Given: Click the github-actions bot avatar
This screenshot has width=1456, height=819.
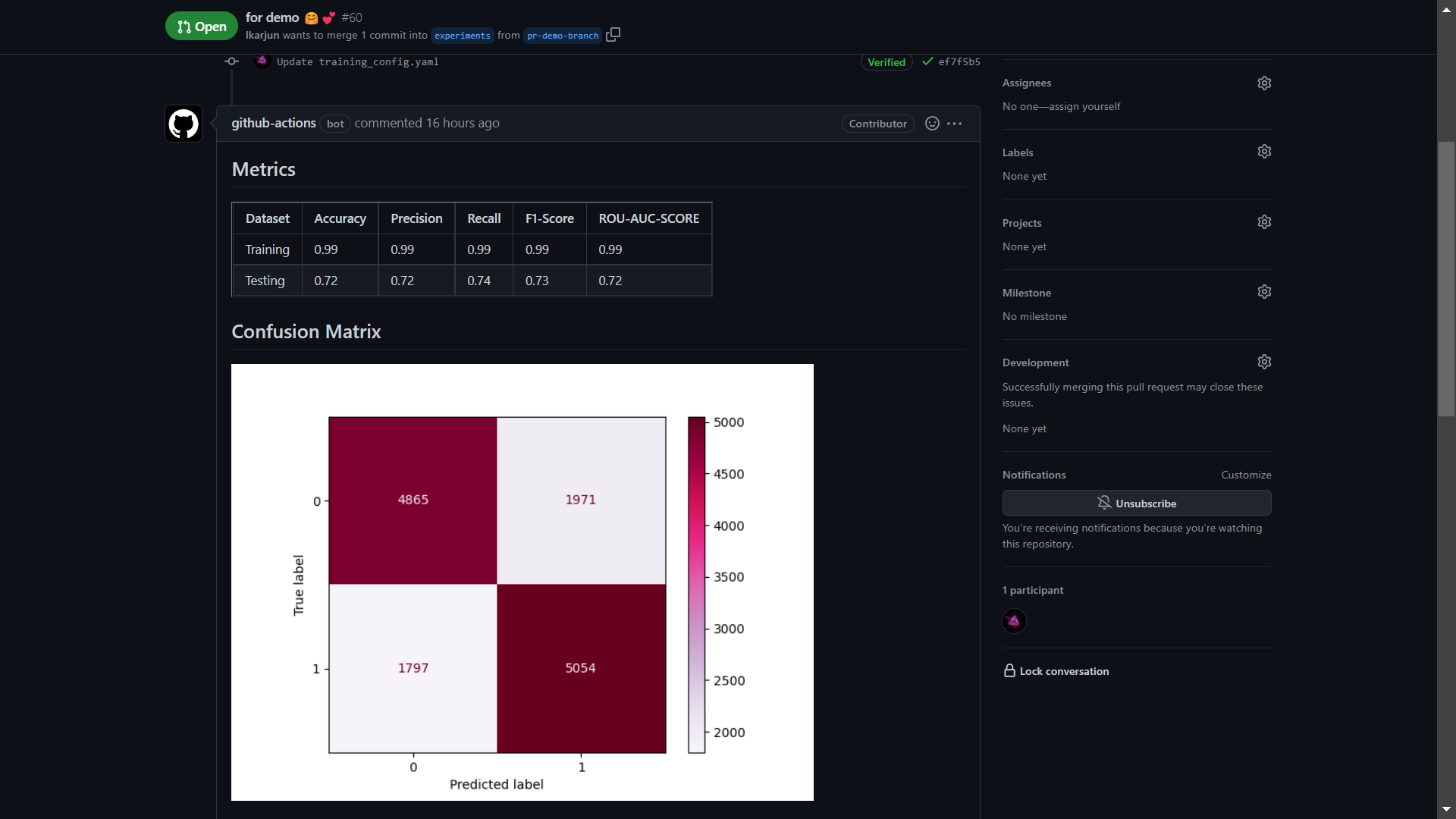Looking at the screenshot, I should pyautogui.click(x=183, y=123).
